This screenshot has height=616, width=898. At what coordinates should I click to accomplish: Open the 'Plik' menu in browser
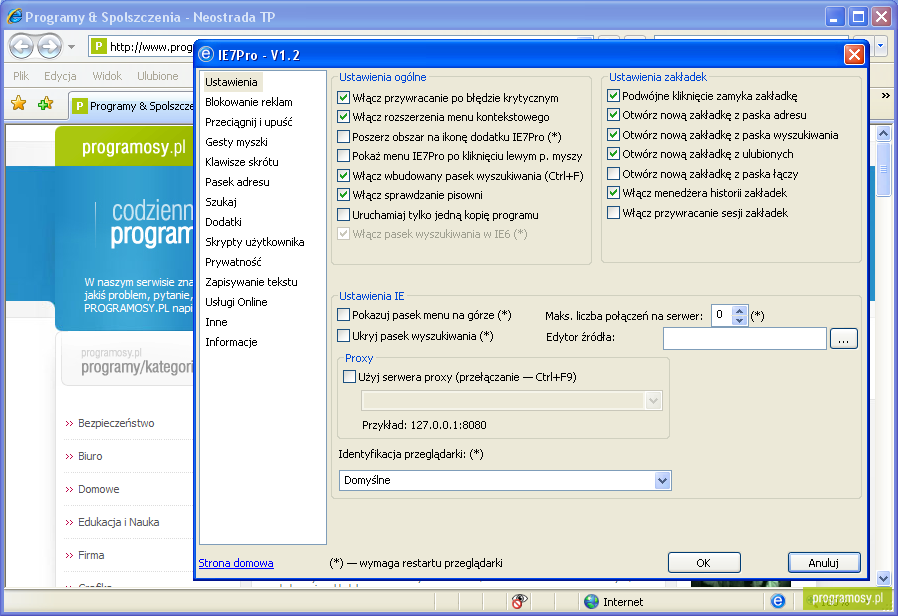[21, 76]
